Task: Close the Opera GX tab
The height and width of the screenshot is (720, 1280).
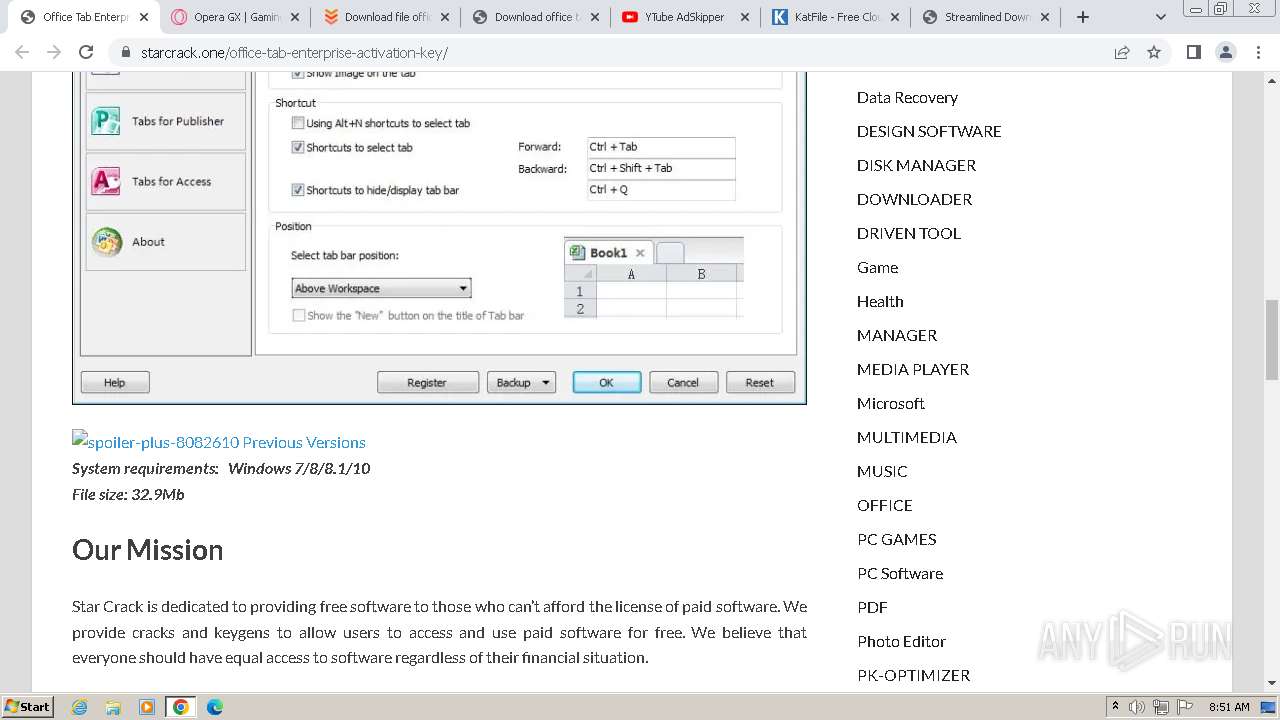Action: [x=294, y=17]
